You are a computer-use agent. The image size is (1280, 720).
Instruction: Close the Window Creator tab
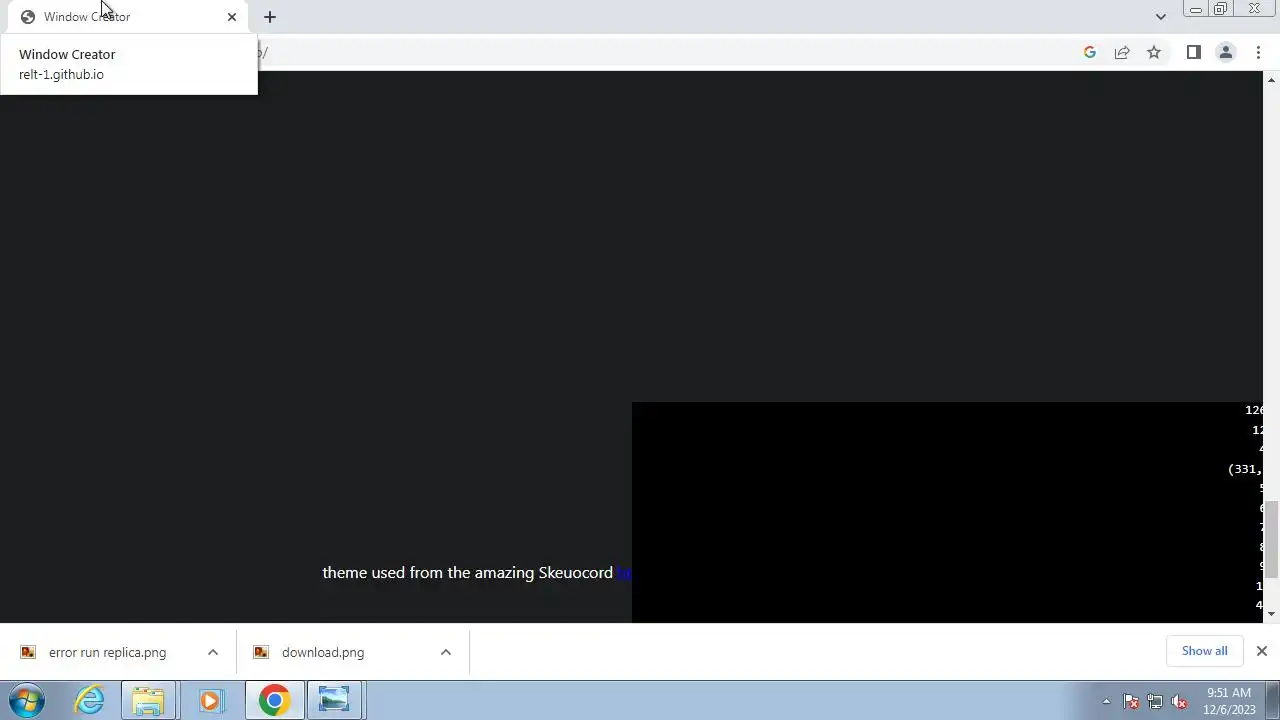(x=232, y=17)
